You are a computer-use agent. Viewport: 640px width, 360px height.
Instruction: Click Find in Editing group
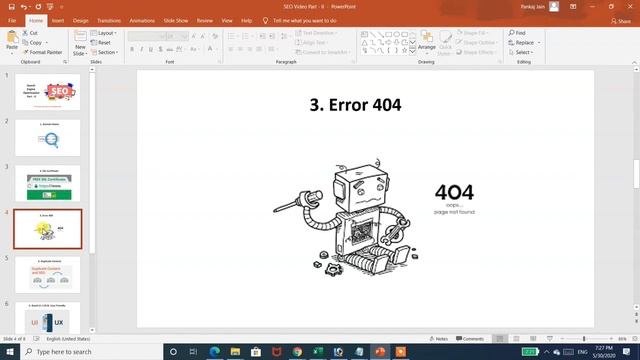pyautogui.click(x=517, y=33)
